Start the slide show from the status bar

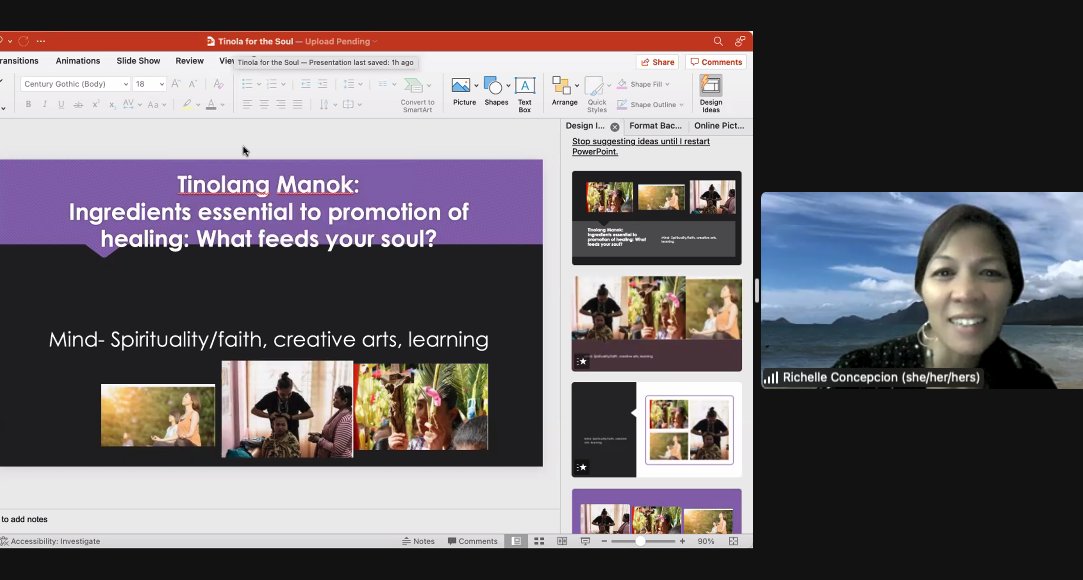coord(585,541)
